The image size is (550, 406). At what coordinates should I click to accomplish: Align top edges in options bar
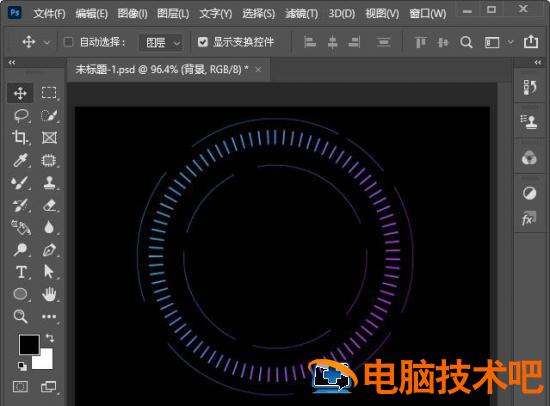pos(420,42)
